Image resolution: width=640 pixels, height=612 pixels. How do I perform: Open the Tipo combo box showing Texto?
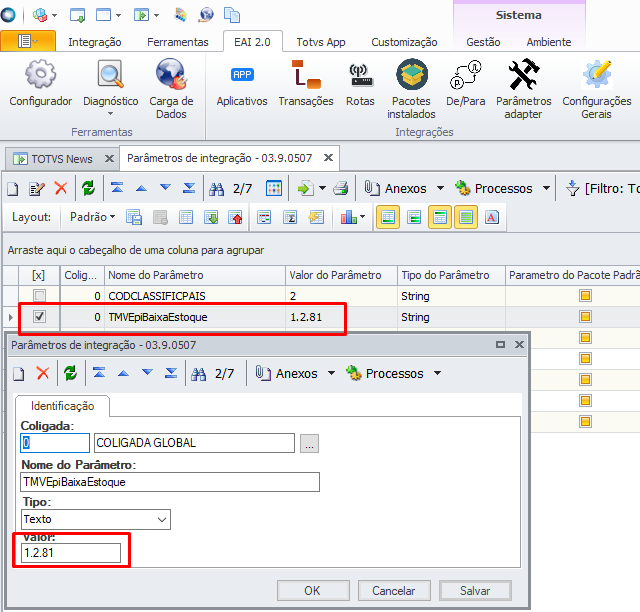click(x=96, y=519)
